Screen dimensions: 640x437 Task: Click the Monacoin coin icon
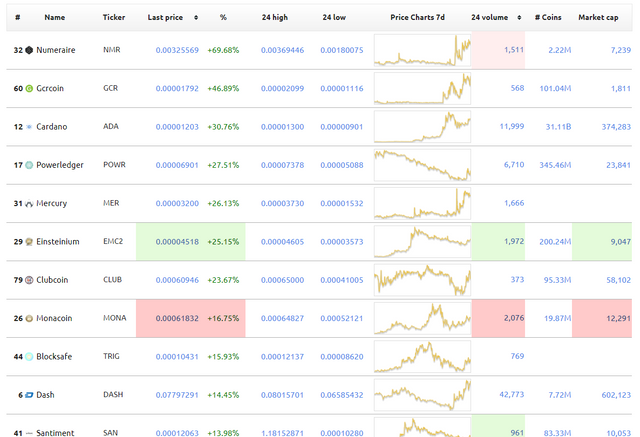tap(29, 318)
